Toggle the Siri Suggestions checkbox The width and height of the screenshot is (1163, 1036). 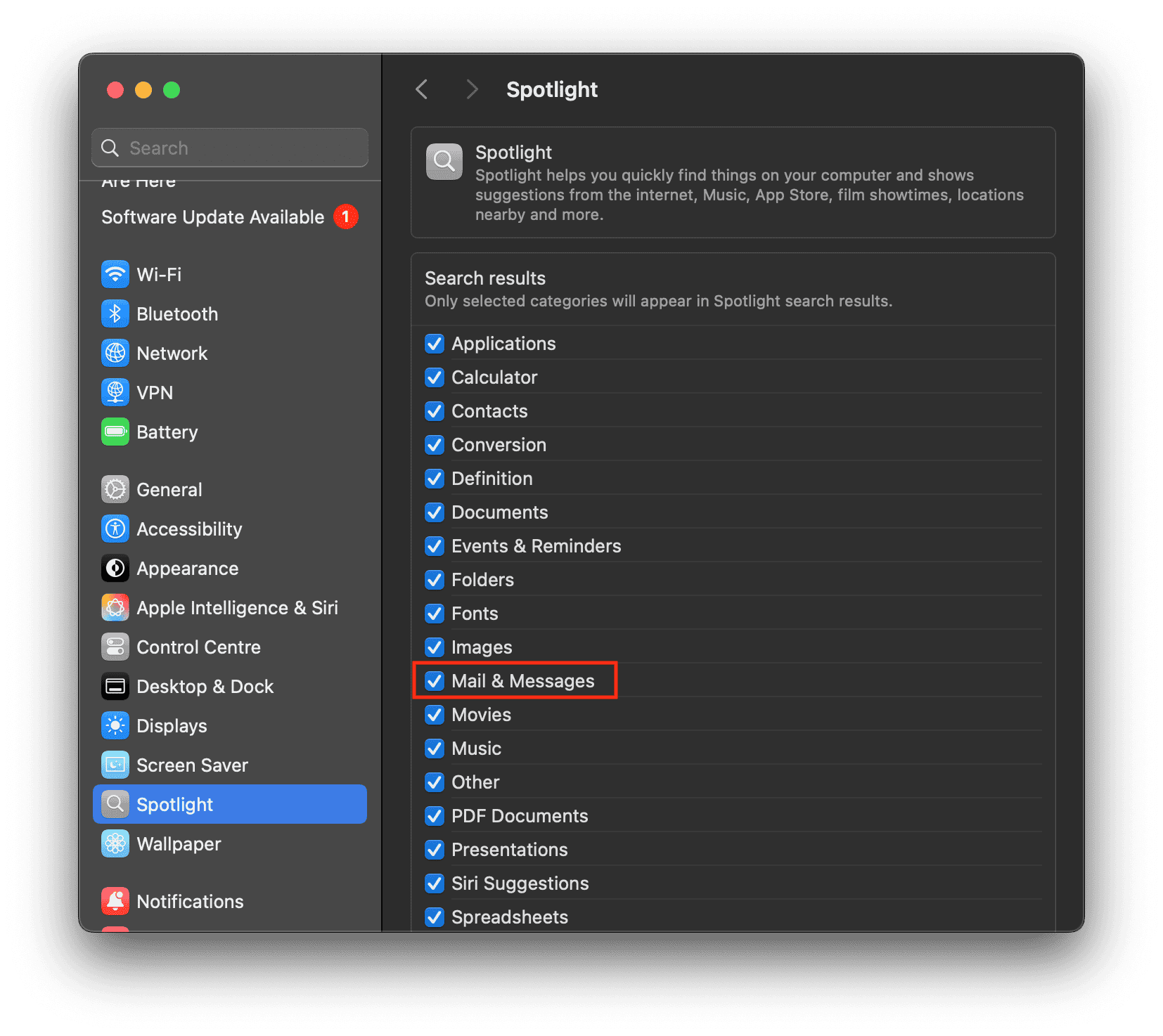click(x=435, y=883)
